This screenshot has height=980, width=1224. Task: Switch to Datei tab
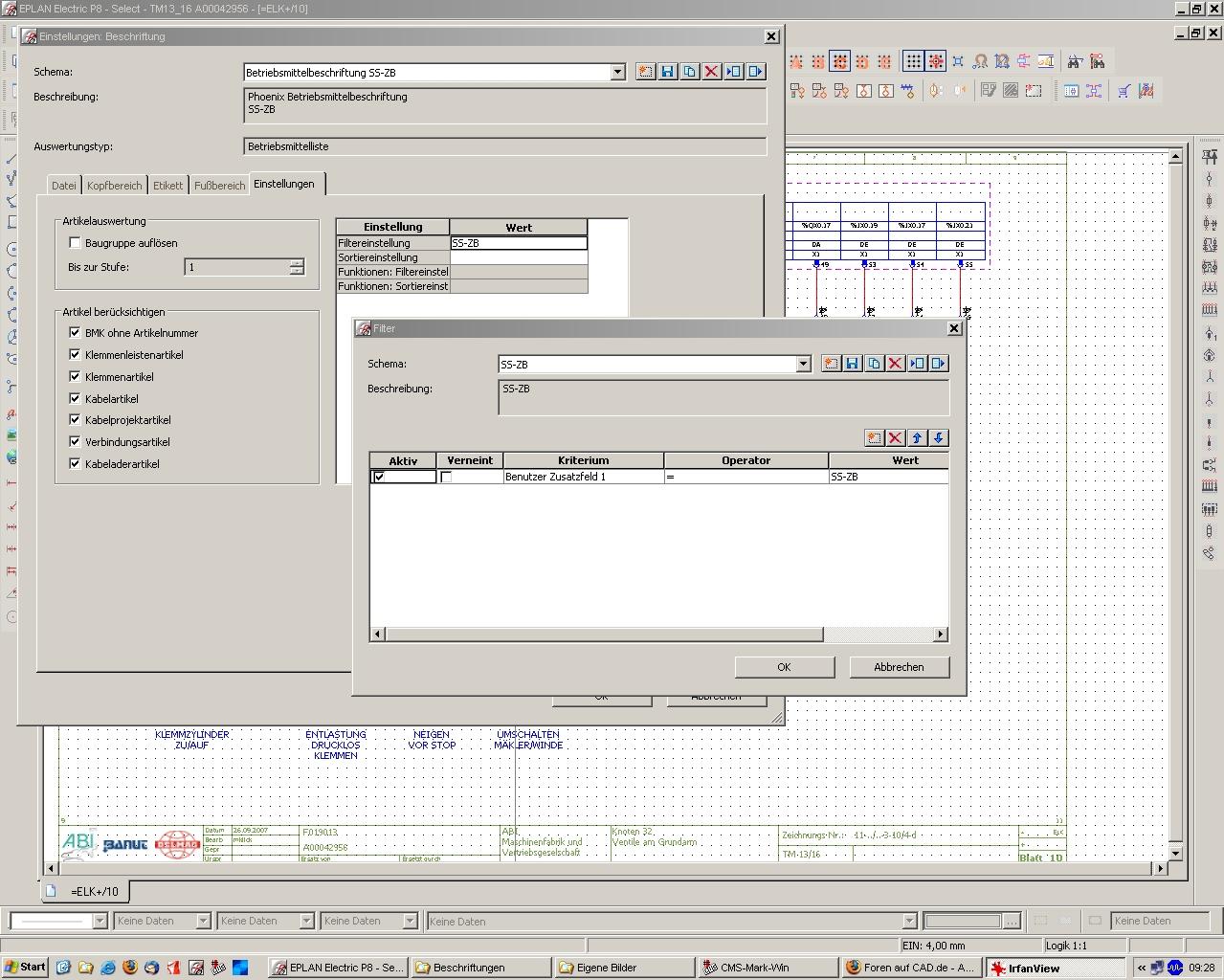point(64,186)
